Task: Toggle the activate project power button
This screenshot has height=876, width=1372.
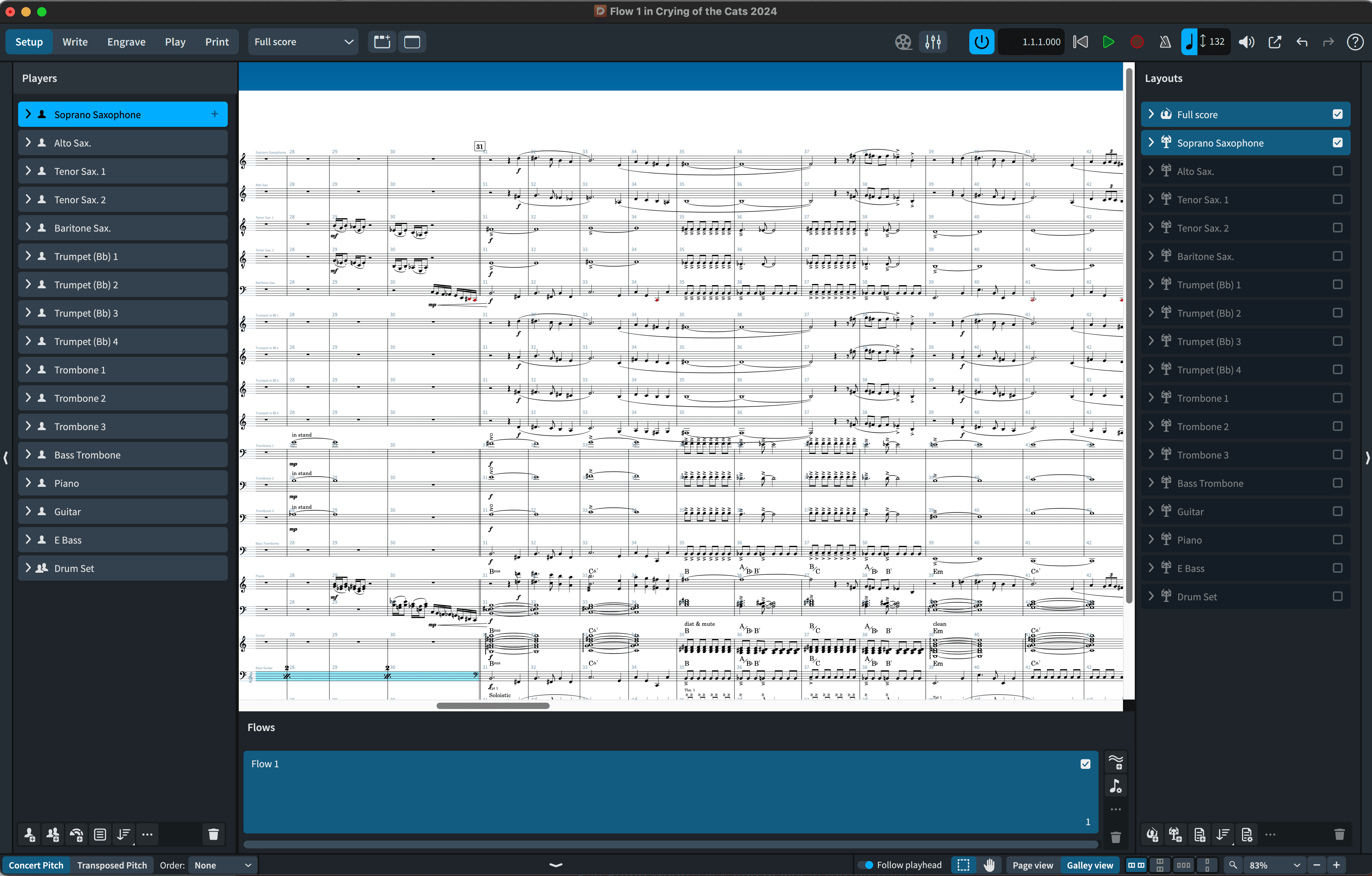Action: tap(981, 42)
